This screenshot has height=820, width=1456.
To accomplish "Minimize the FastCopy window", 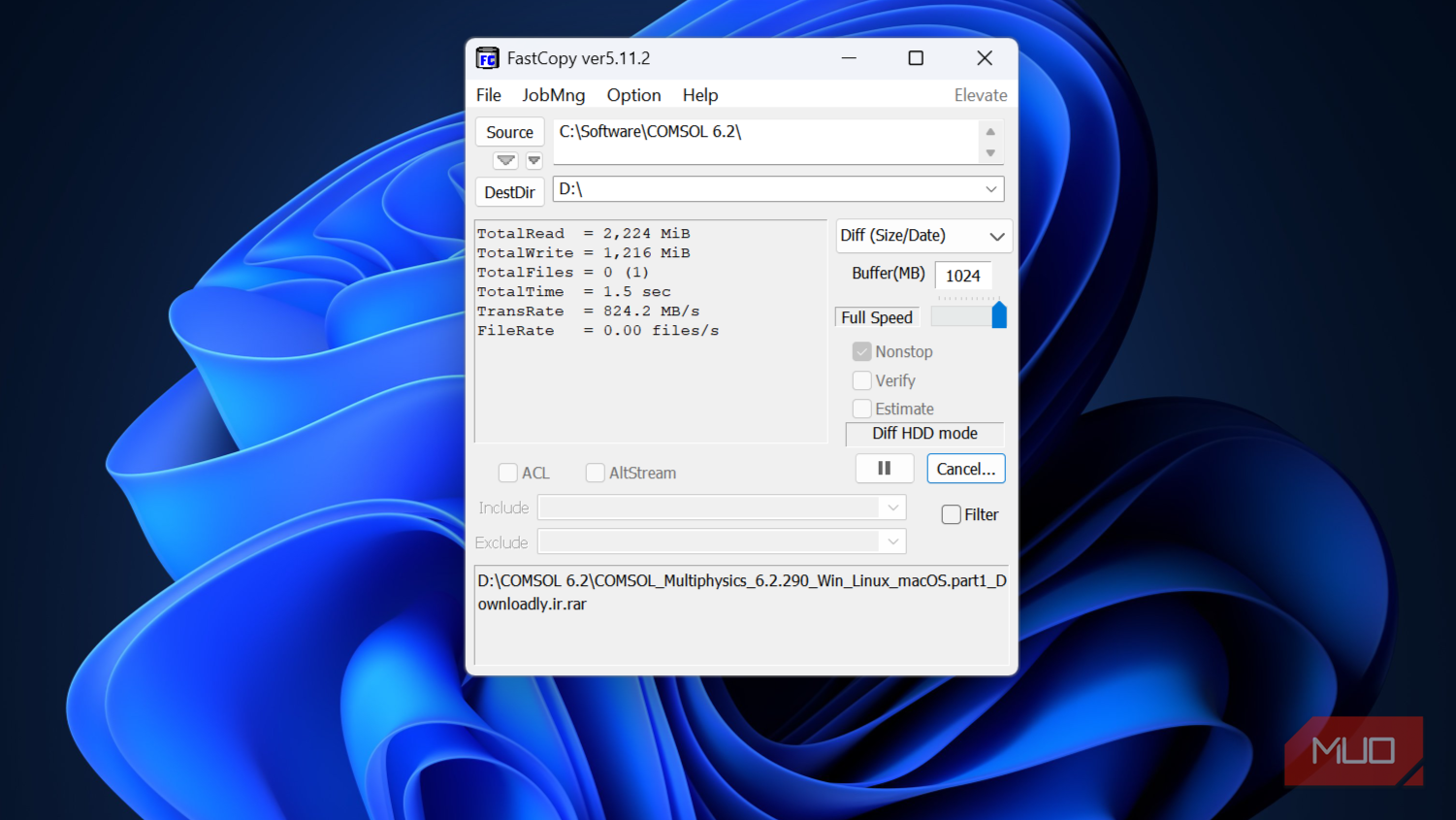I will [x=849, y=58].
